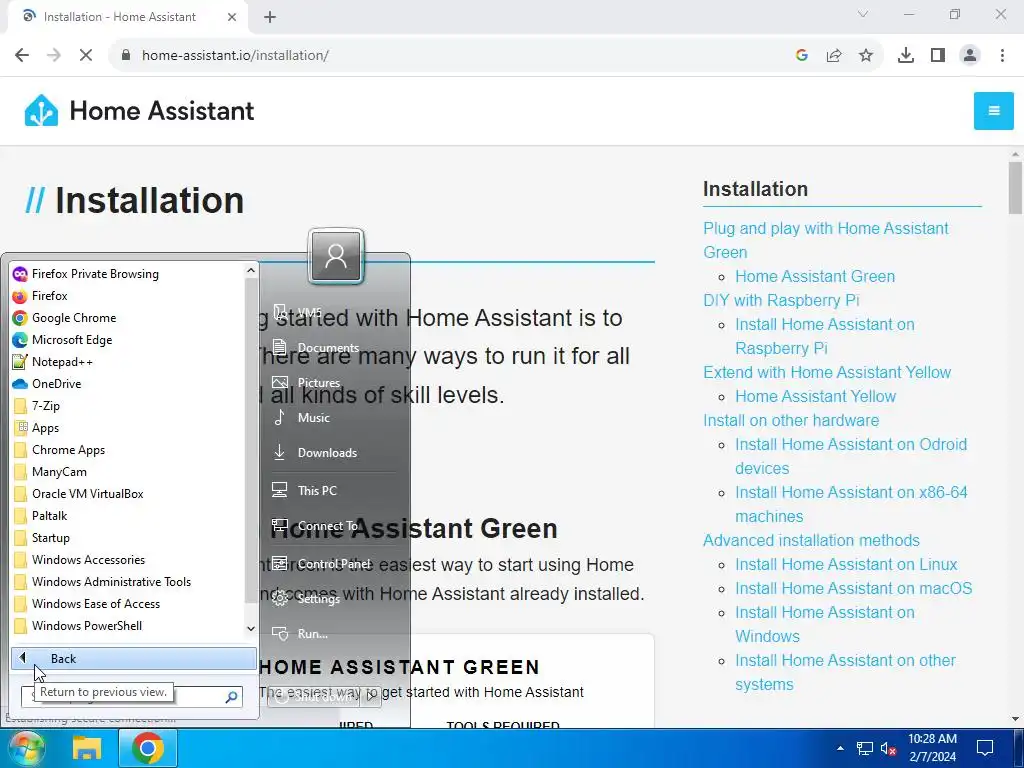Open Install Home Assistant on Odroid devices link
The height and width of the screenshot is (768, 1024).
click(851, 456)
